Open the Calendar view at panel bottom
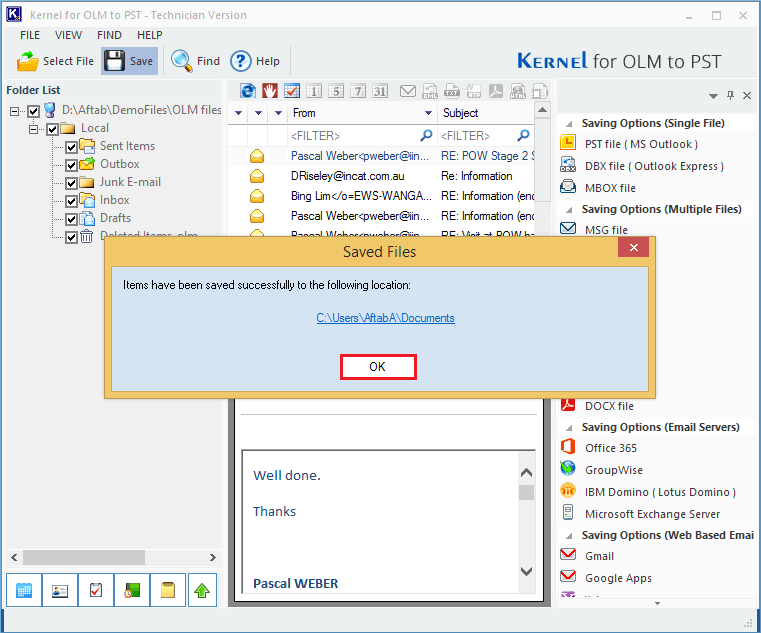This screenshot has width=761, height=633. 24,590
